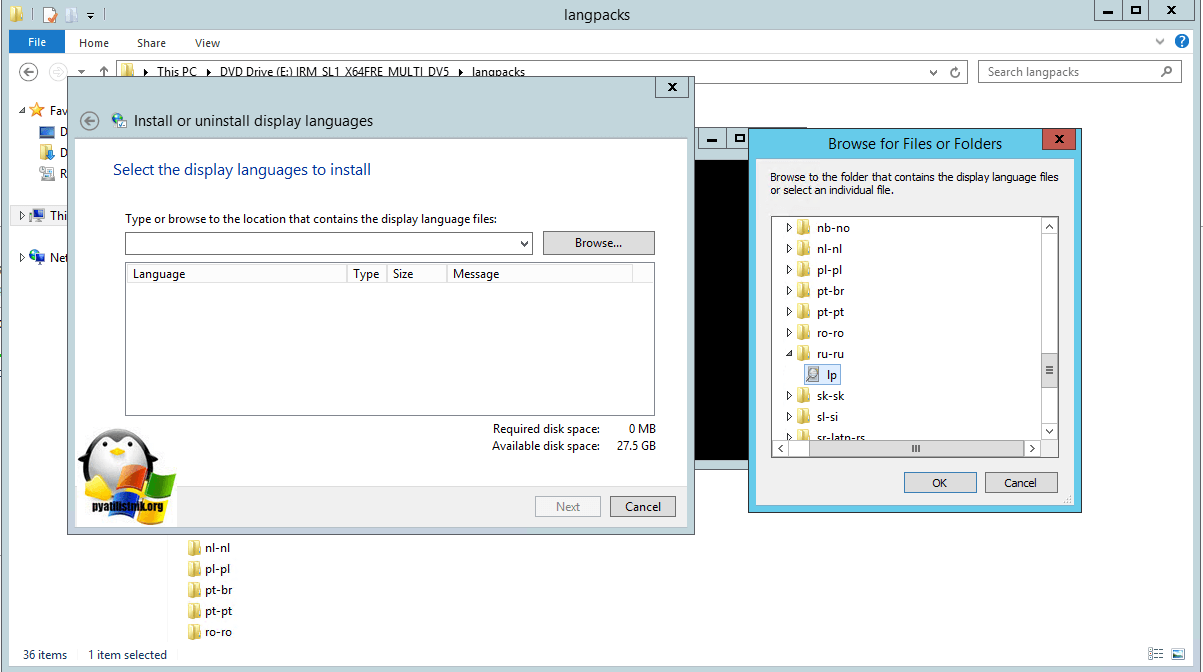Click into the Search langpacks field

[1068, 72]
